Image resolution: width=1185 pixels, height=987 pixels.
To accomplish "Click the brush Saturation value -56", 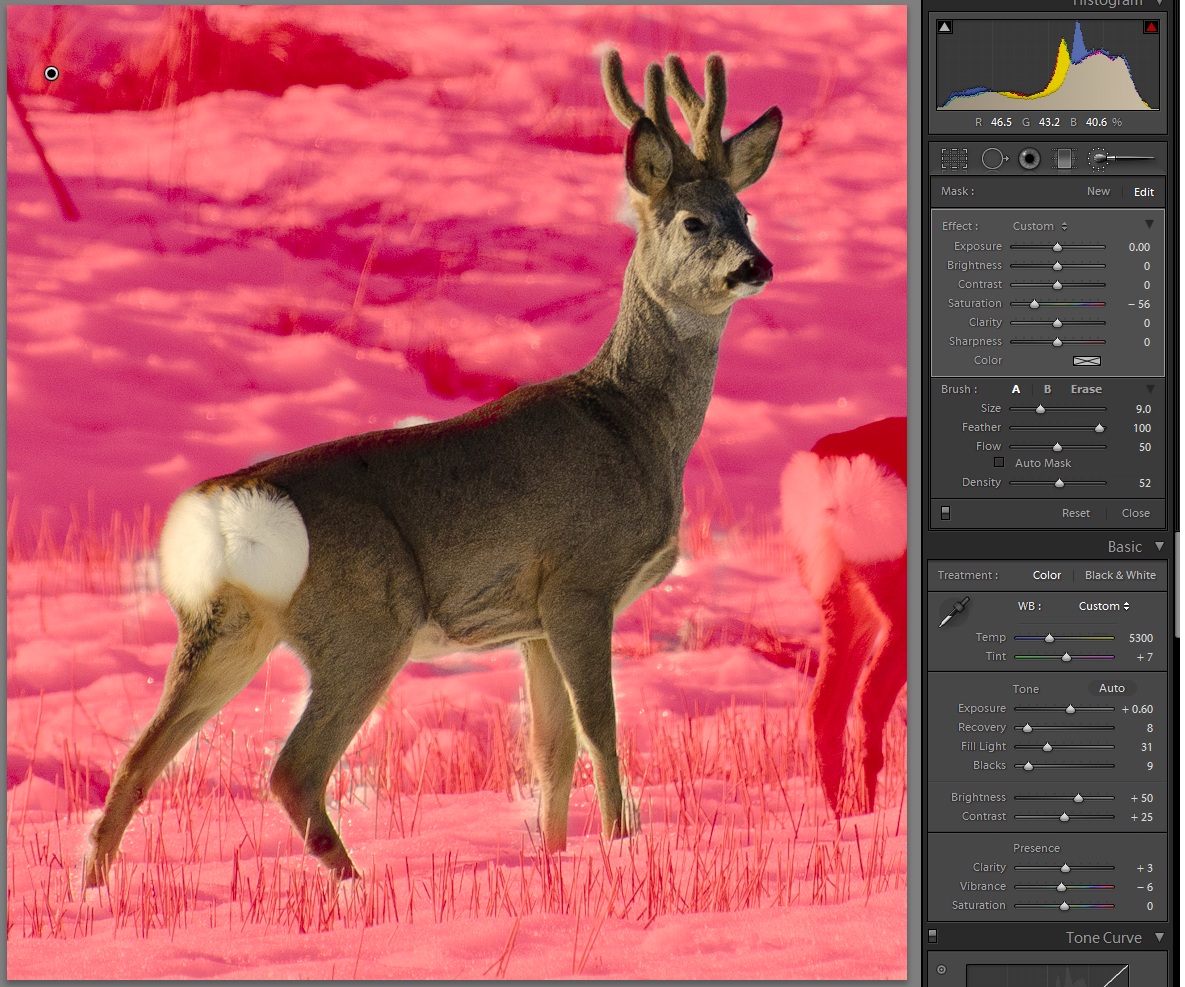I will point(1140,304).
